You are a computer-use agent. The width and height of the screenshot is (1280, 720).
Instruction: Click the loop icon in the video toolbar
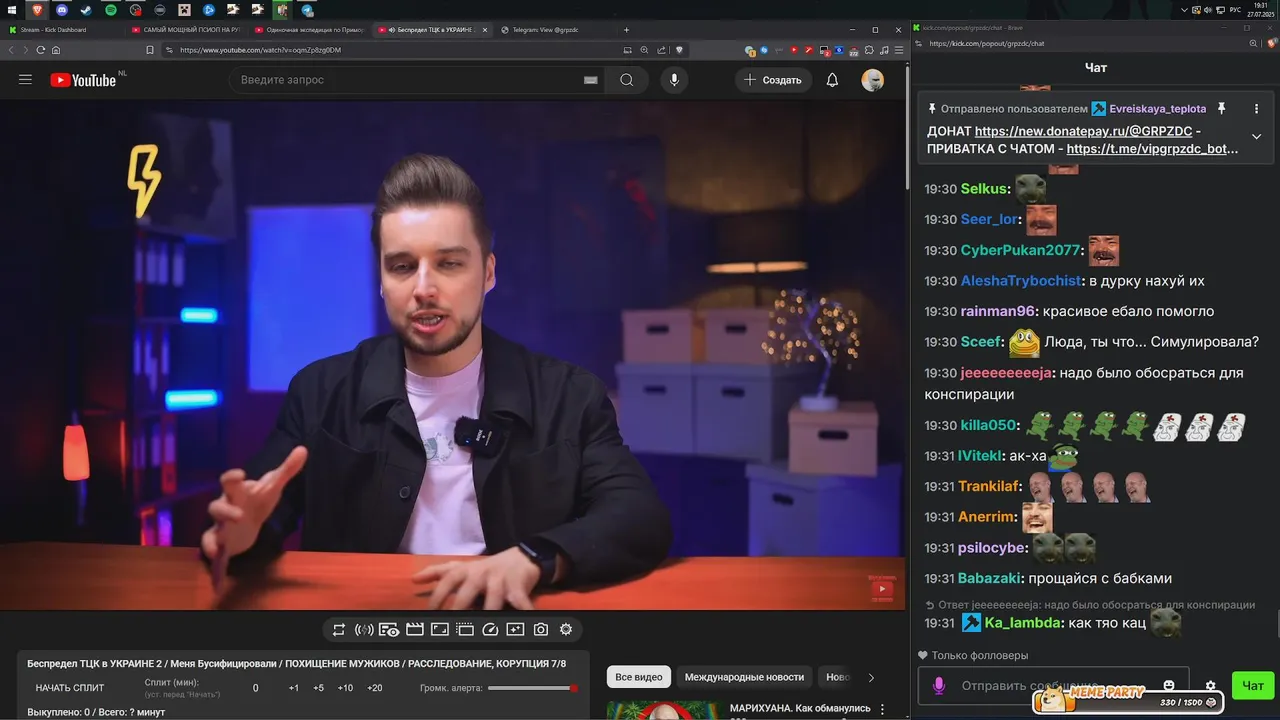click(x=339, y=629)
